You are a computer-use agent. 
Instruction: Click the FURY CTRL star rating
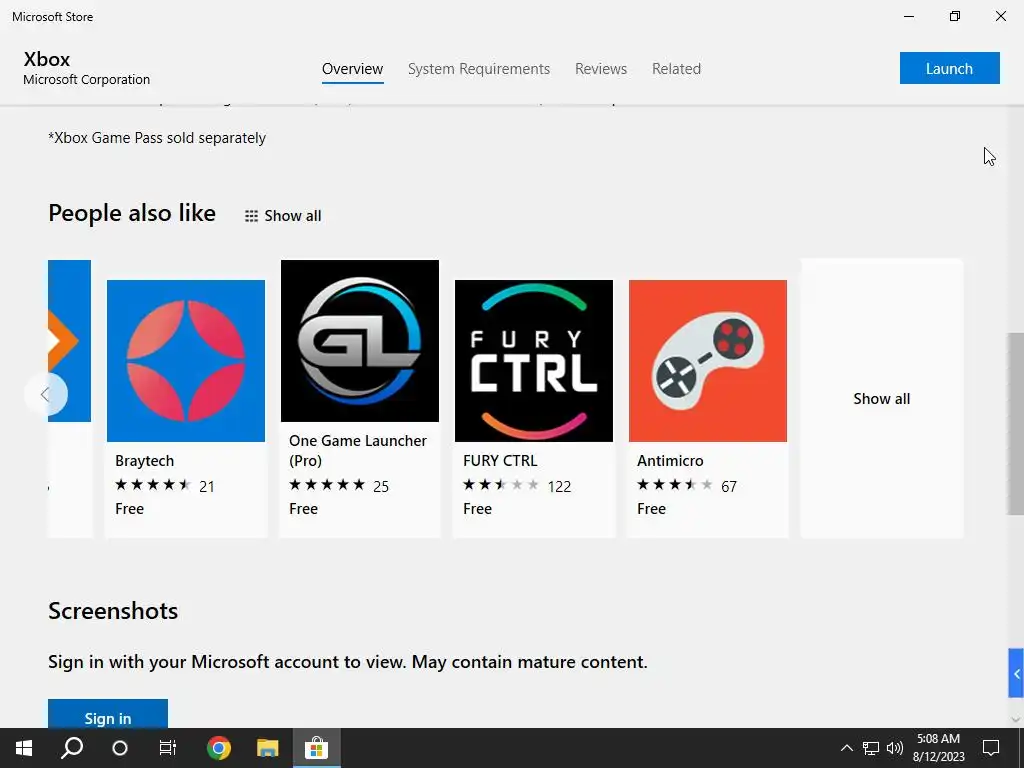501,485
